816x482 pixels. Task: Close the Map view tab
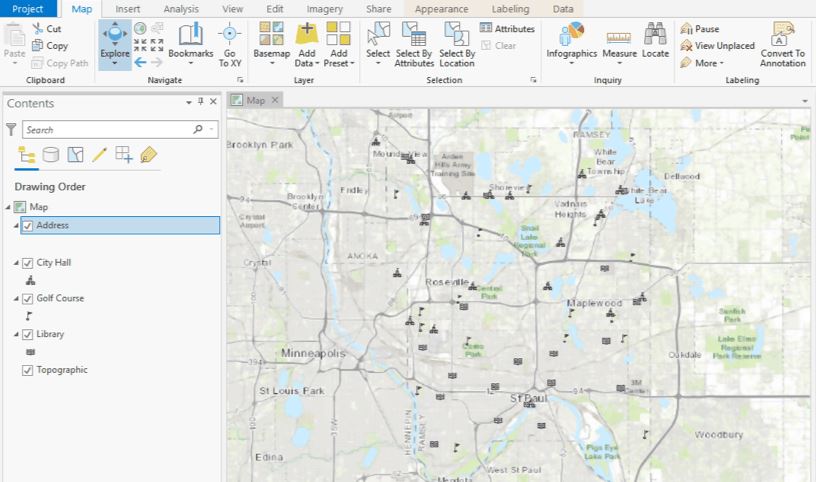click(275, 100)
